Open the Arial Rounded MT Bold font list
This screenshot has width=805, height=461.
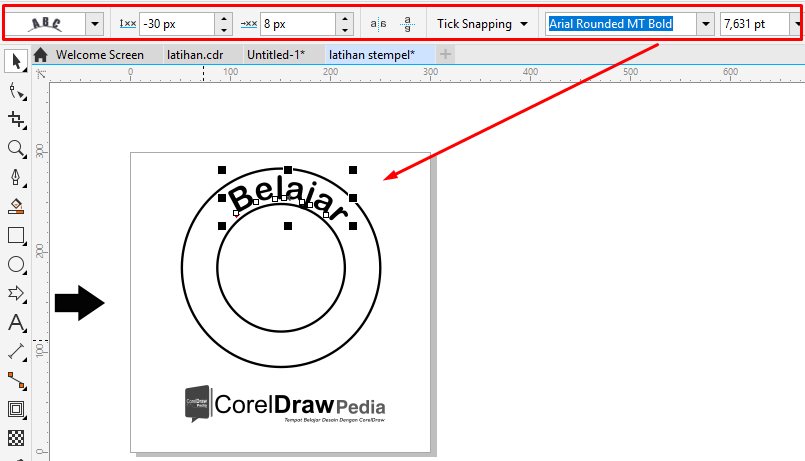coord(706,24)
